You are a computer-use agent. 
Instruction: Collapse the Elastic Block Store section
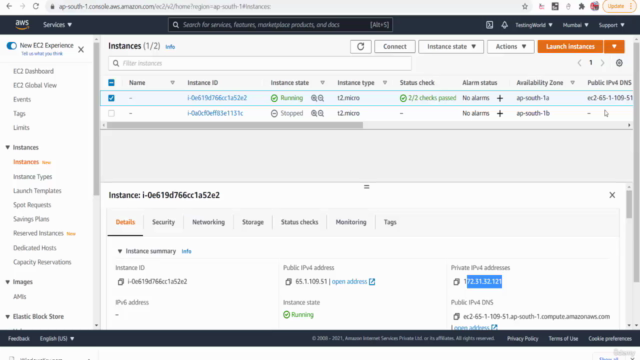(7, 317)
